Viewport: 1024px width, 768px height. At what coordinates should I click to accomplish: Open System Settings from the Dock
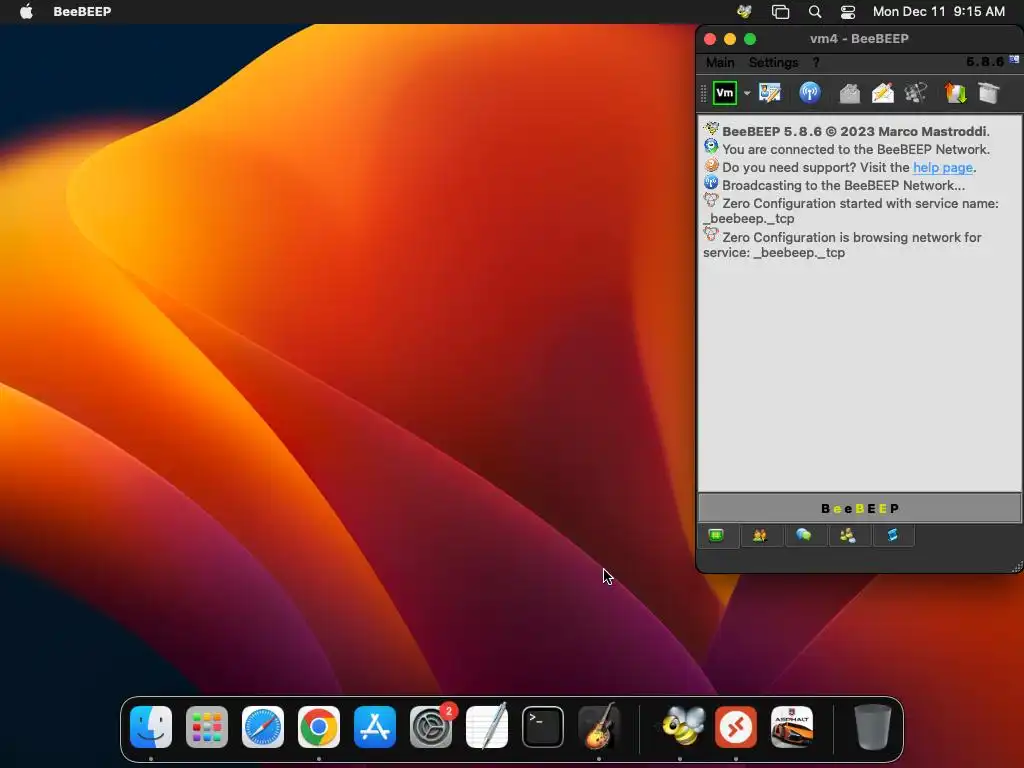pyautogui.click(x=431, y=727)
